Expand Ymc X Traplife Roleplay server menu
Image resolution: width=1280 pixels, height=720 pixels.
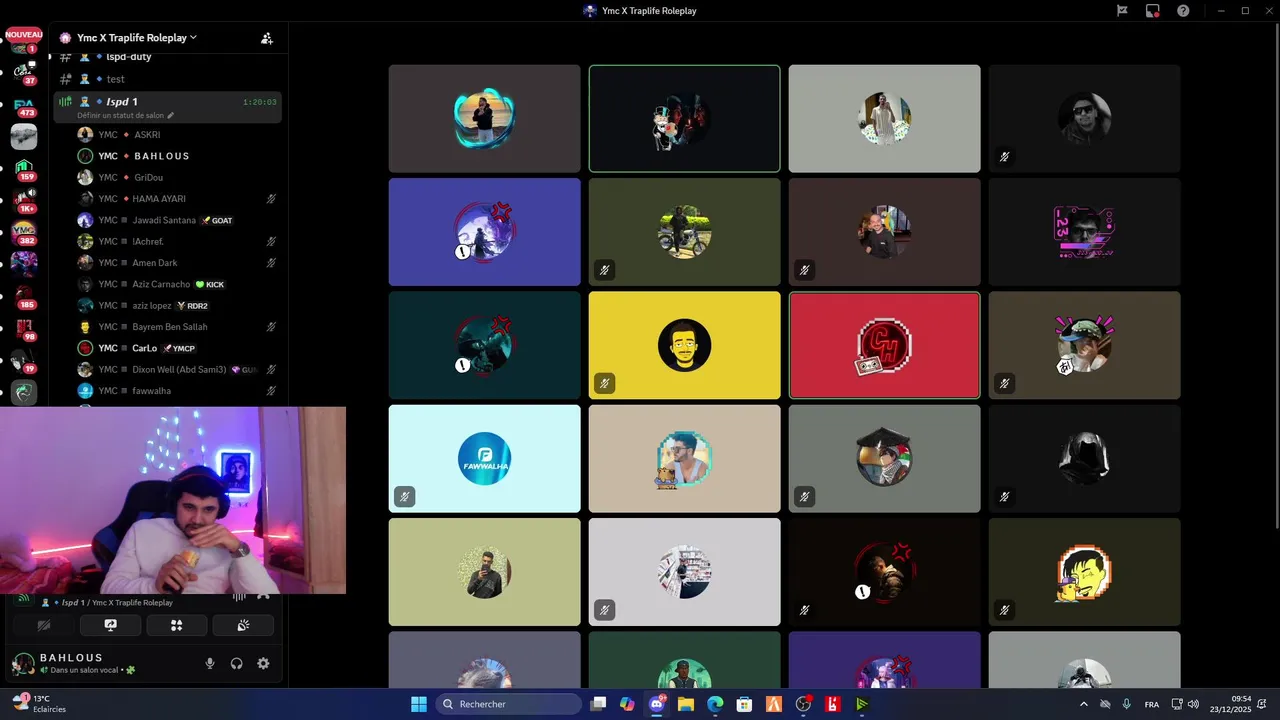tap(137, 37)
